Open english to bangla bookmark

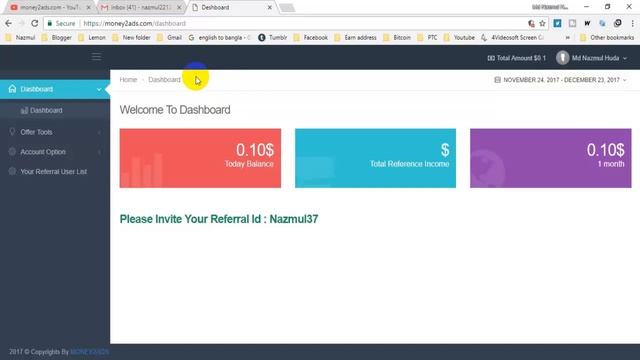[220, 38]
